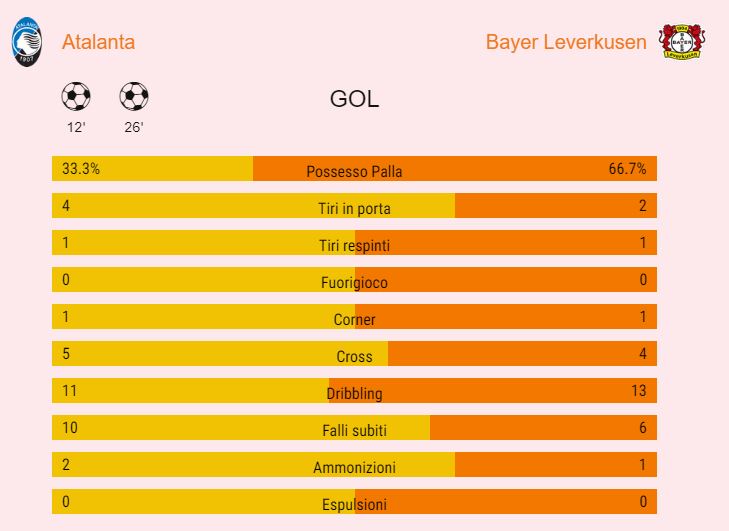This screenshot has height=531, width=729.
Task: Open the Atalanta team name link
Action: pos(98,42)
